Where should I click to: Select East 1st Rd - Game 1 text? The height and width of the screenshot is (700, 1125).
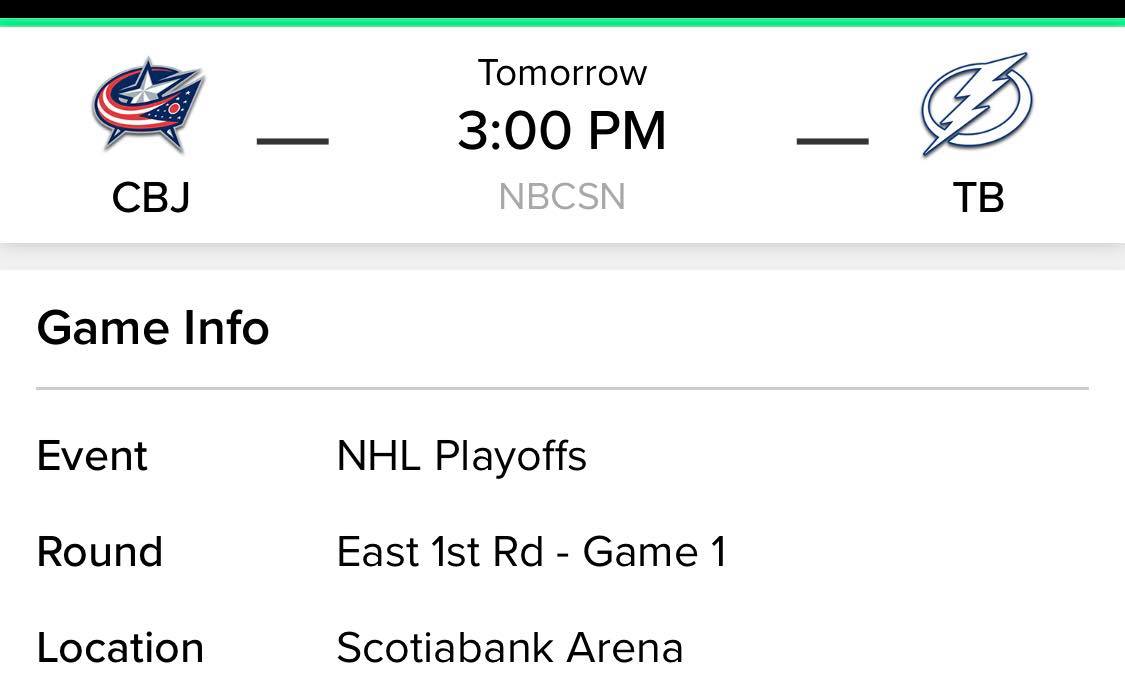532,552
